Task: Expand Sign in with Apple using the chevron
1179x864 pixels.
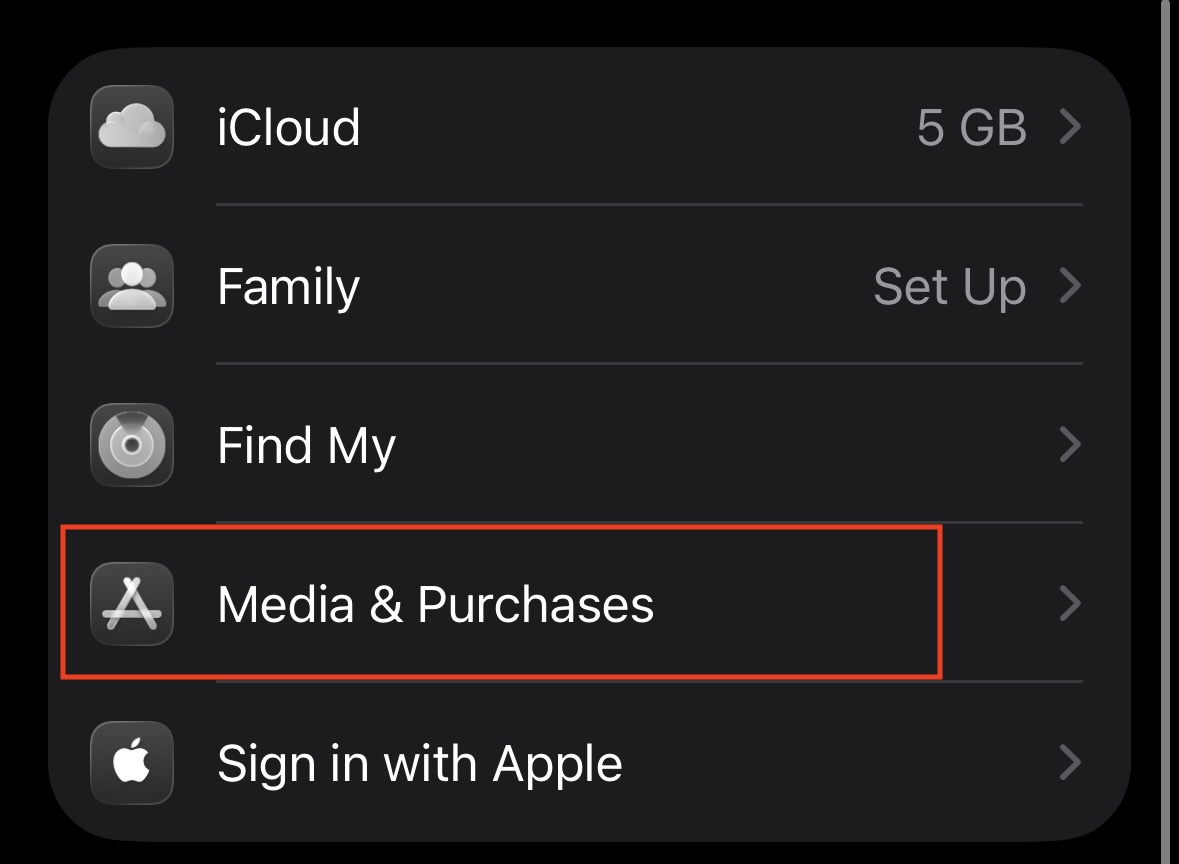Action: point(1071,763)
